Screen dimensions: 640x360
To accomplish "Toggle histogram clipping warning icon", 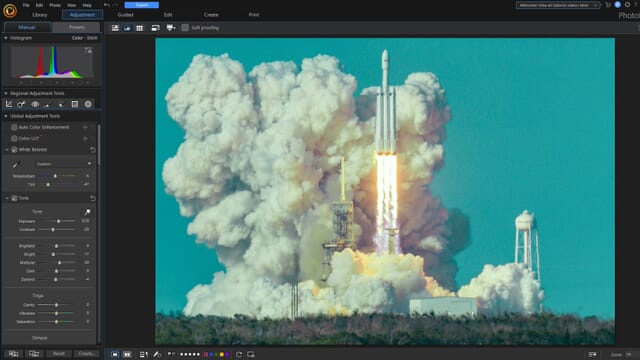I will click(x=88, y=51).
